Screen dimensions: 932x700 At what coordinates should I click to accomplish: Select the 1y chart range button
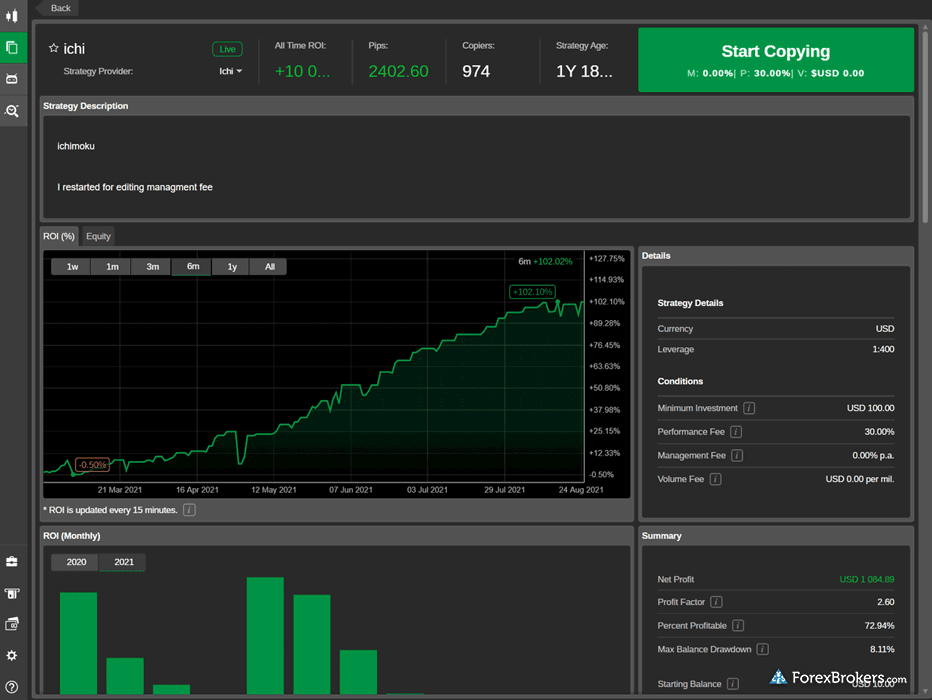(x=232, y=267)
